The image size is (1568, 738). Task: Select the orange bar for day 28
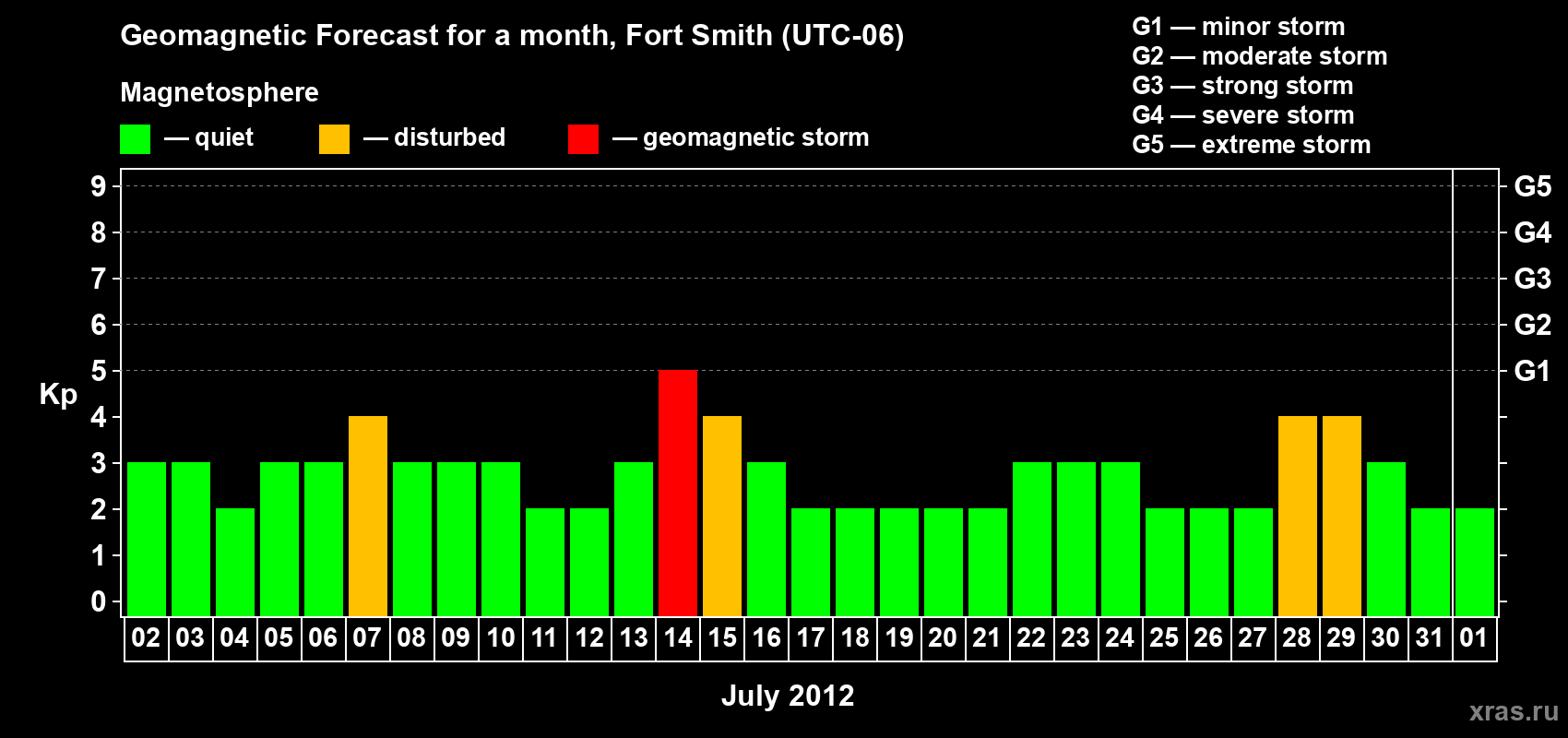[1298, 516]
